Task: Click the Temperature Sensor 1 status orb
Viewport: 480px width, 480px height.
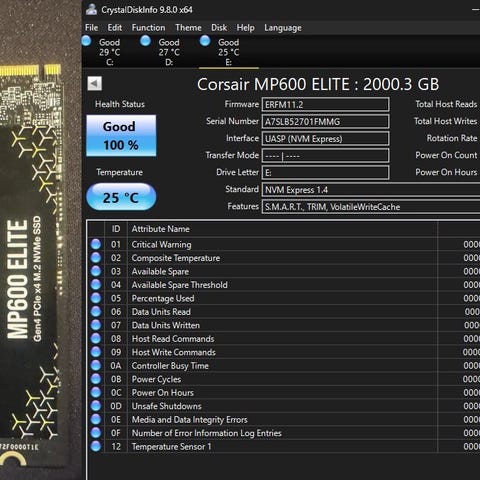Action: point(96,446)
